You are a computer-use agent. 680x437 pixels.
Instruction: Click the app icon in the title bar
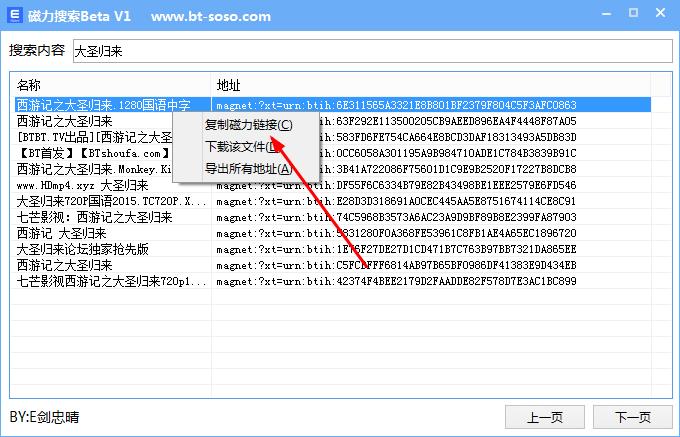point(15,18)
